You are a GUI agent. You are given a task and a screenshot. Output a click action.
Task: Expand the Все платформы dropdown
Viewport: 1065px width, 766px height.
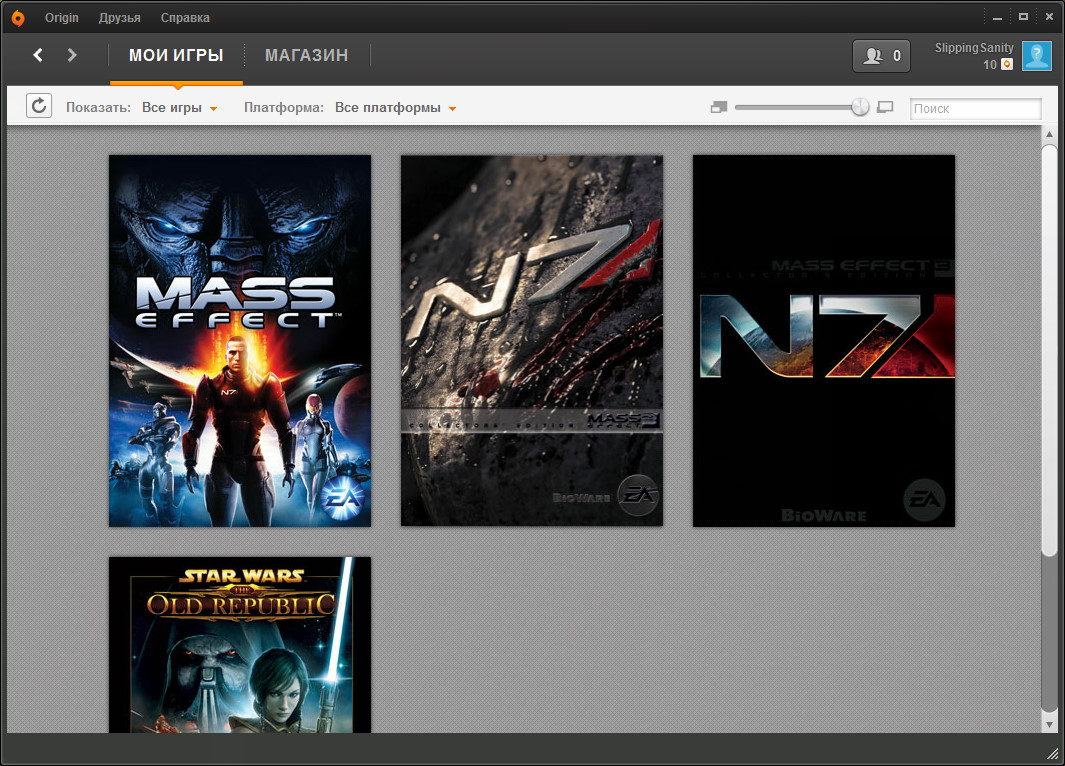click(x=395, y=107)
